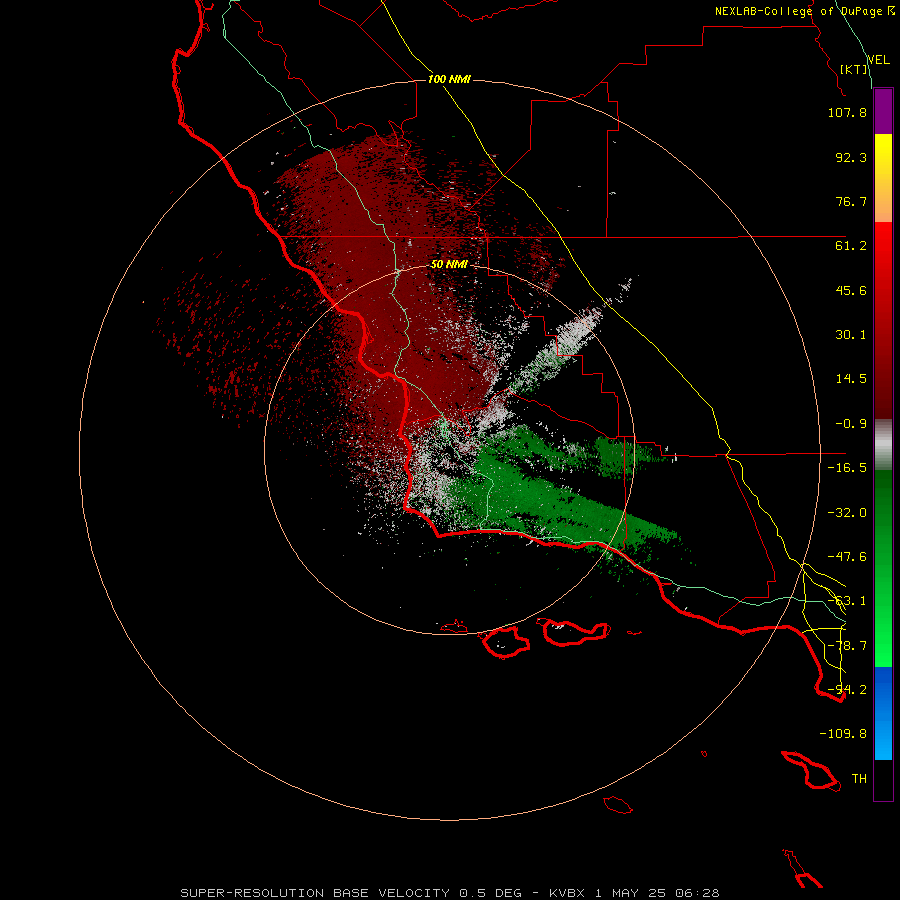The width and height of the screenshot is (900, 900).
Task: Select the black TH segment of the color bar
Action: click(883, 779)
